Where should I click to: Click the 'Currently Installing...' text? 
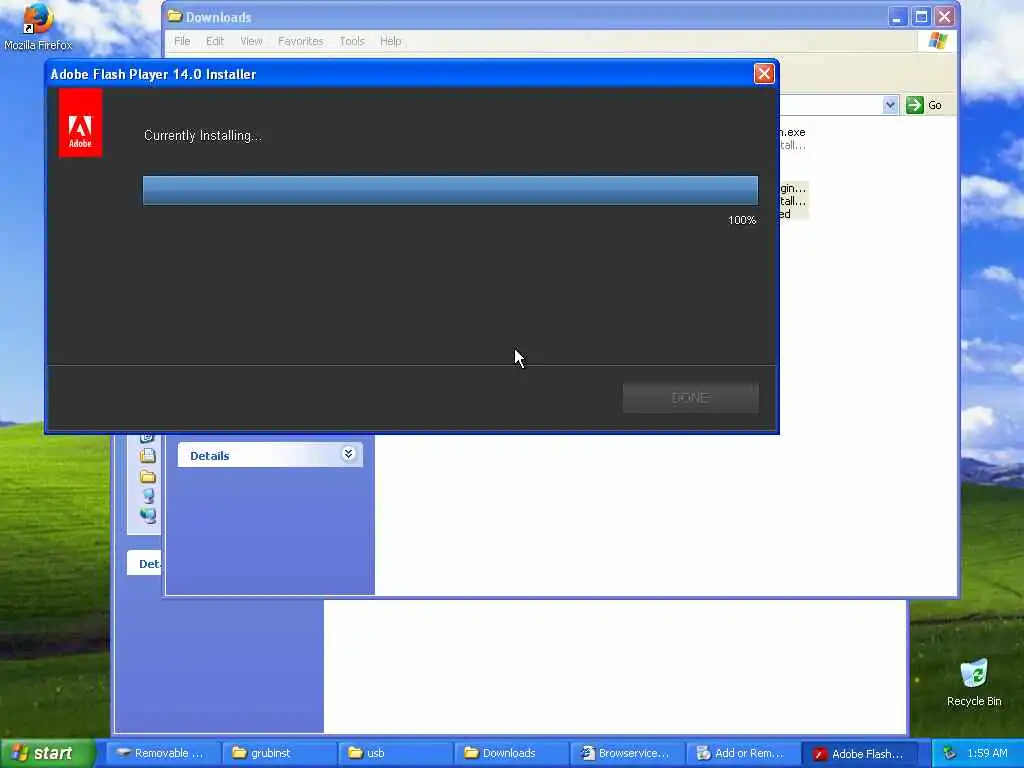pyautogui.click(x=202, y=135)
